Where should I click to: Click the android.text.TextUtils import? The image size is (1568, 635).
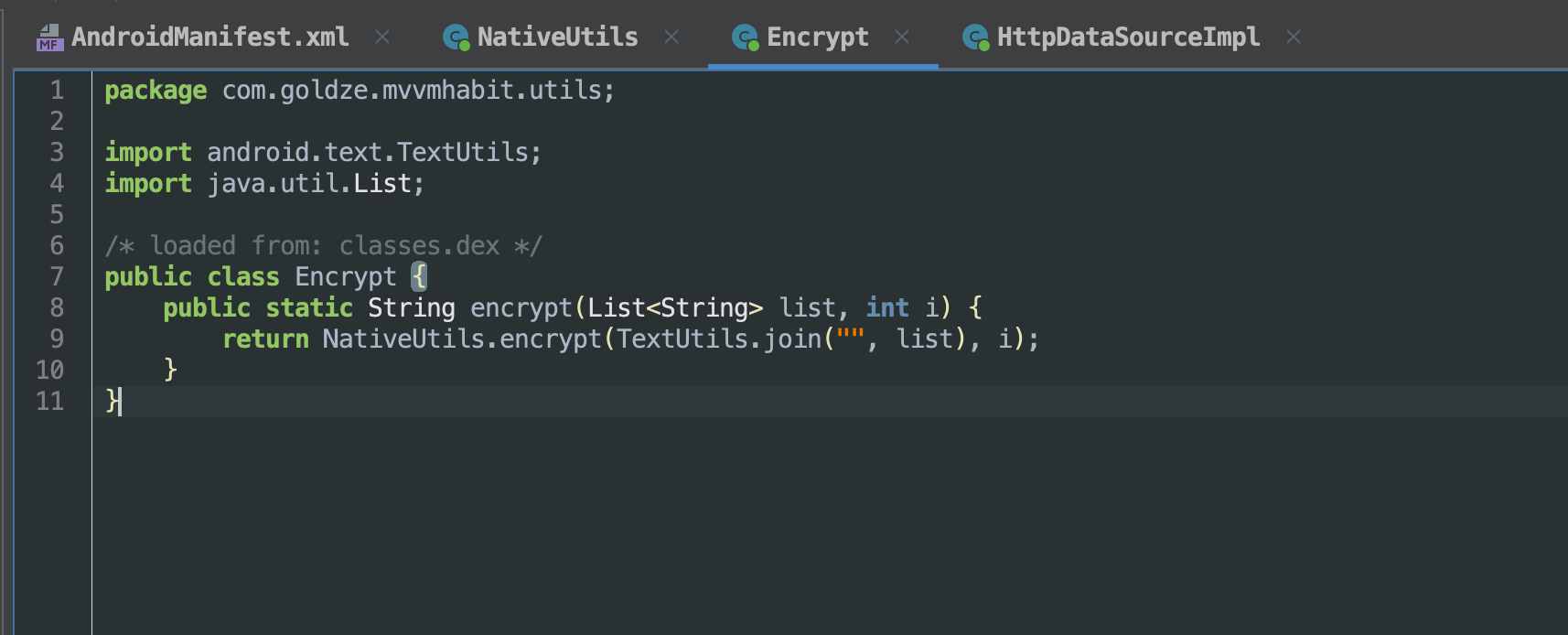[373, 153]
